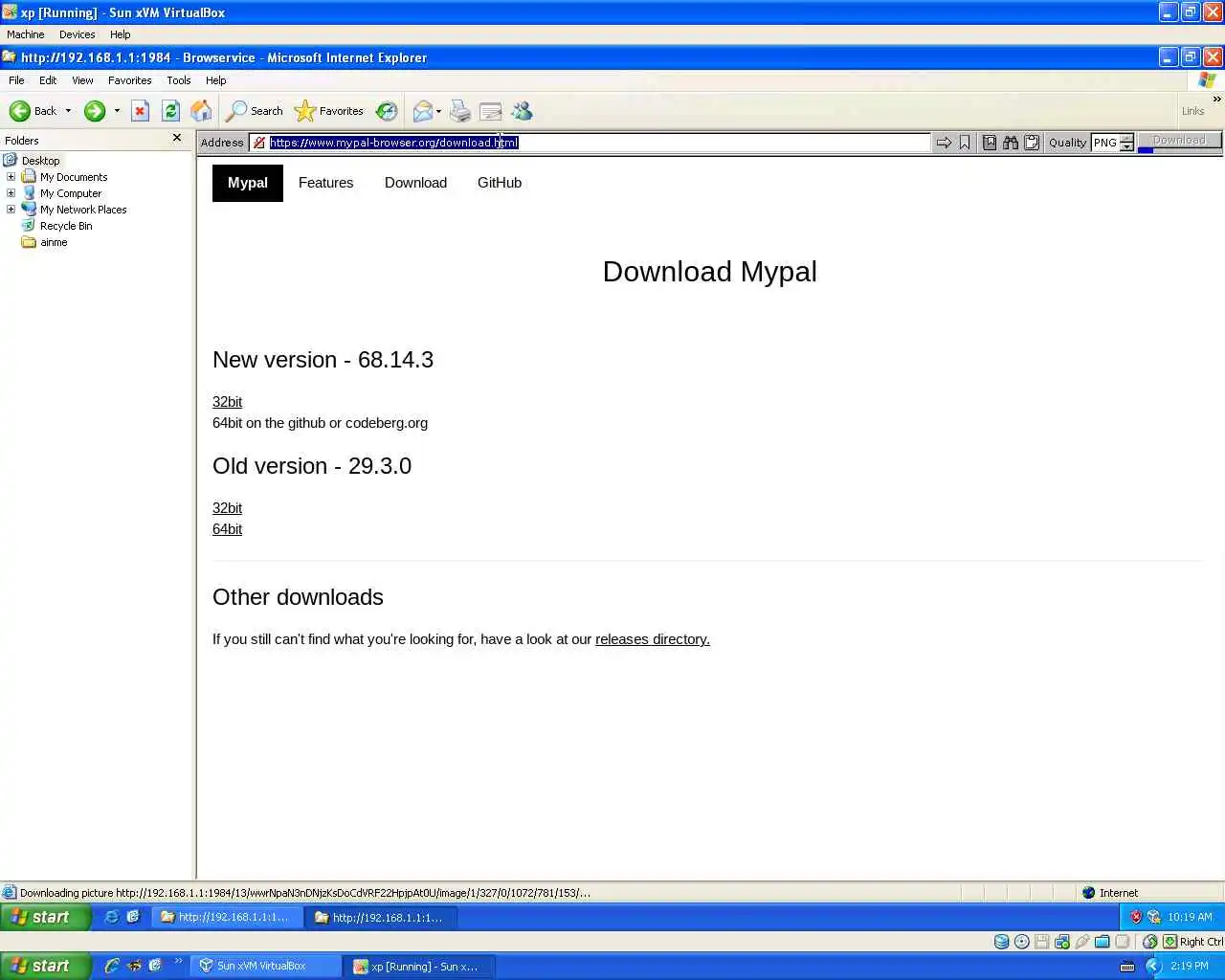Close the Folders pane with X
Viewport: 1225px width, 980px height.
177,138
